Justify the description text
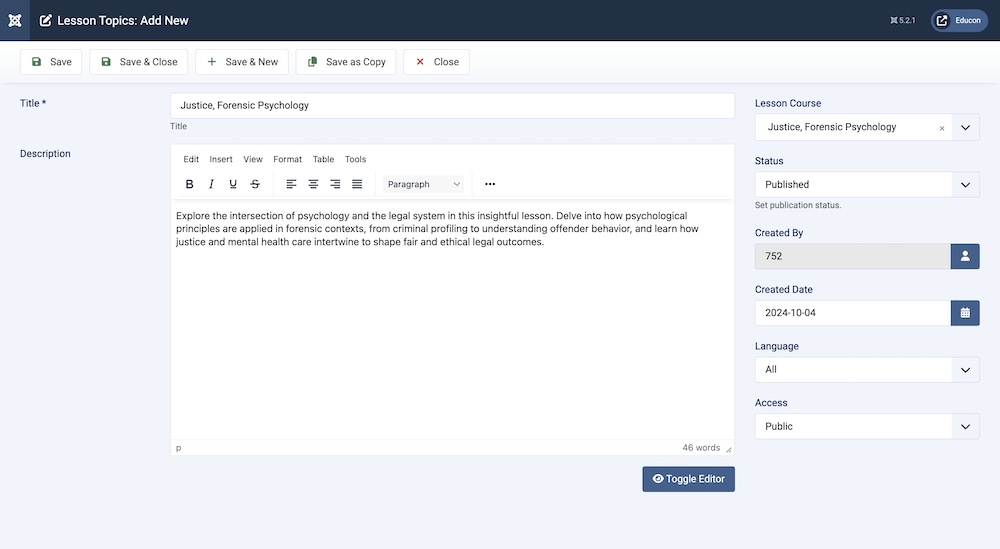The height and width of the screenshot is (549, 1000). [x=357, y=184]
